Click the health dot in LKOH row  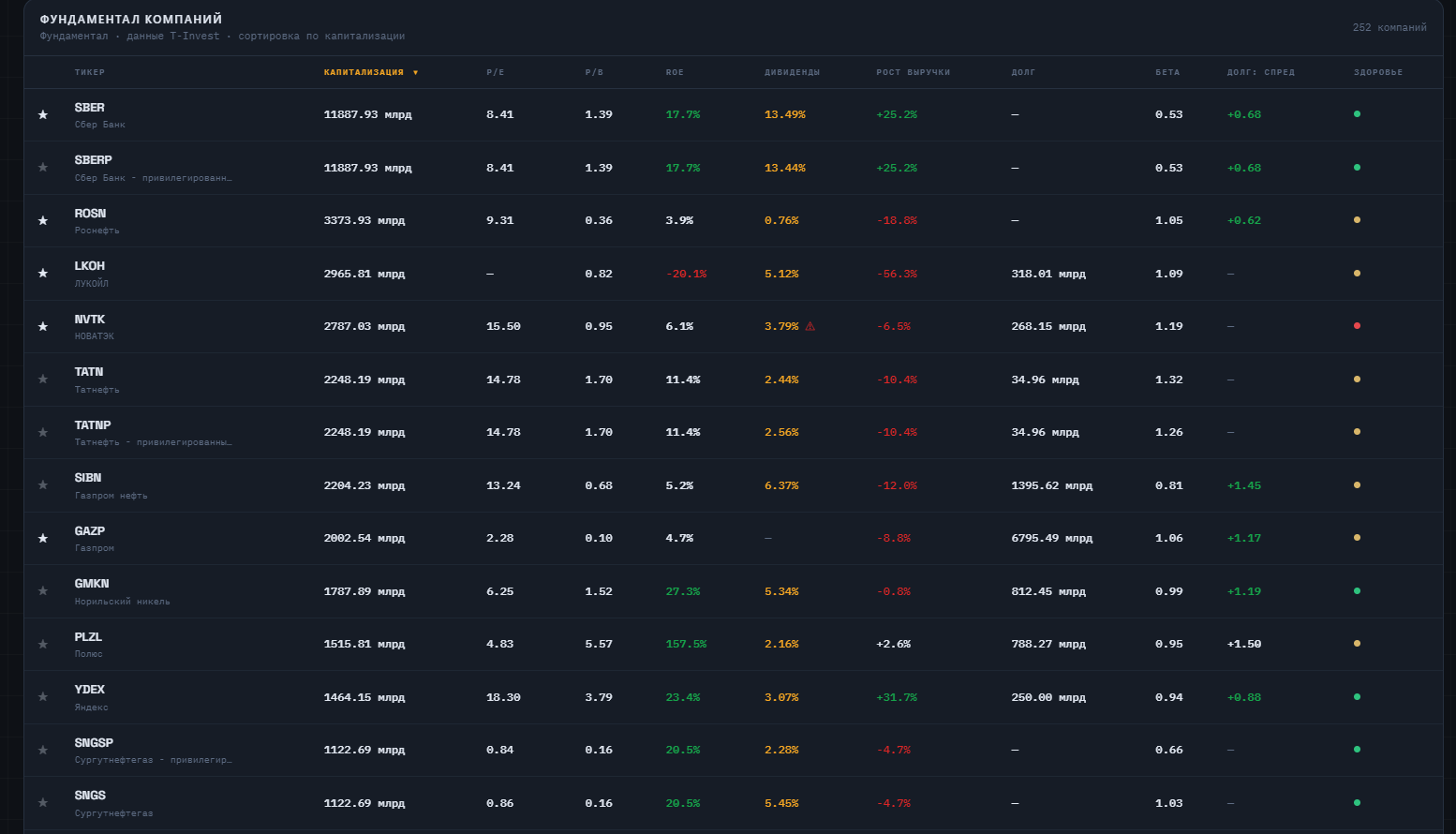click(x=1357, y=274)
